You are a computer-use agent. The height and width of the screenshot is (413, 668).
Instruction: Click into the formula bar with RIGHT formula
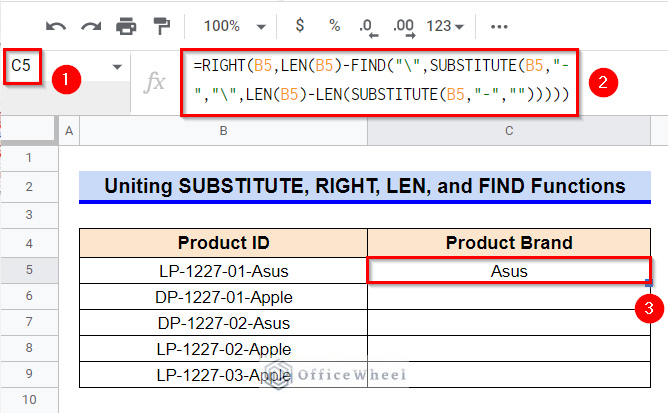click(x=380, y=81)
